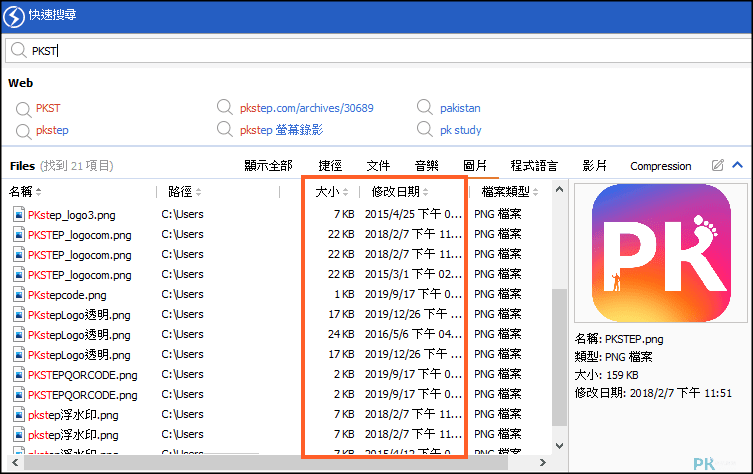Open the pkstep web suggestion
Screen dimensions: 753x474
pyautogui.click(x=52, y=130)
